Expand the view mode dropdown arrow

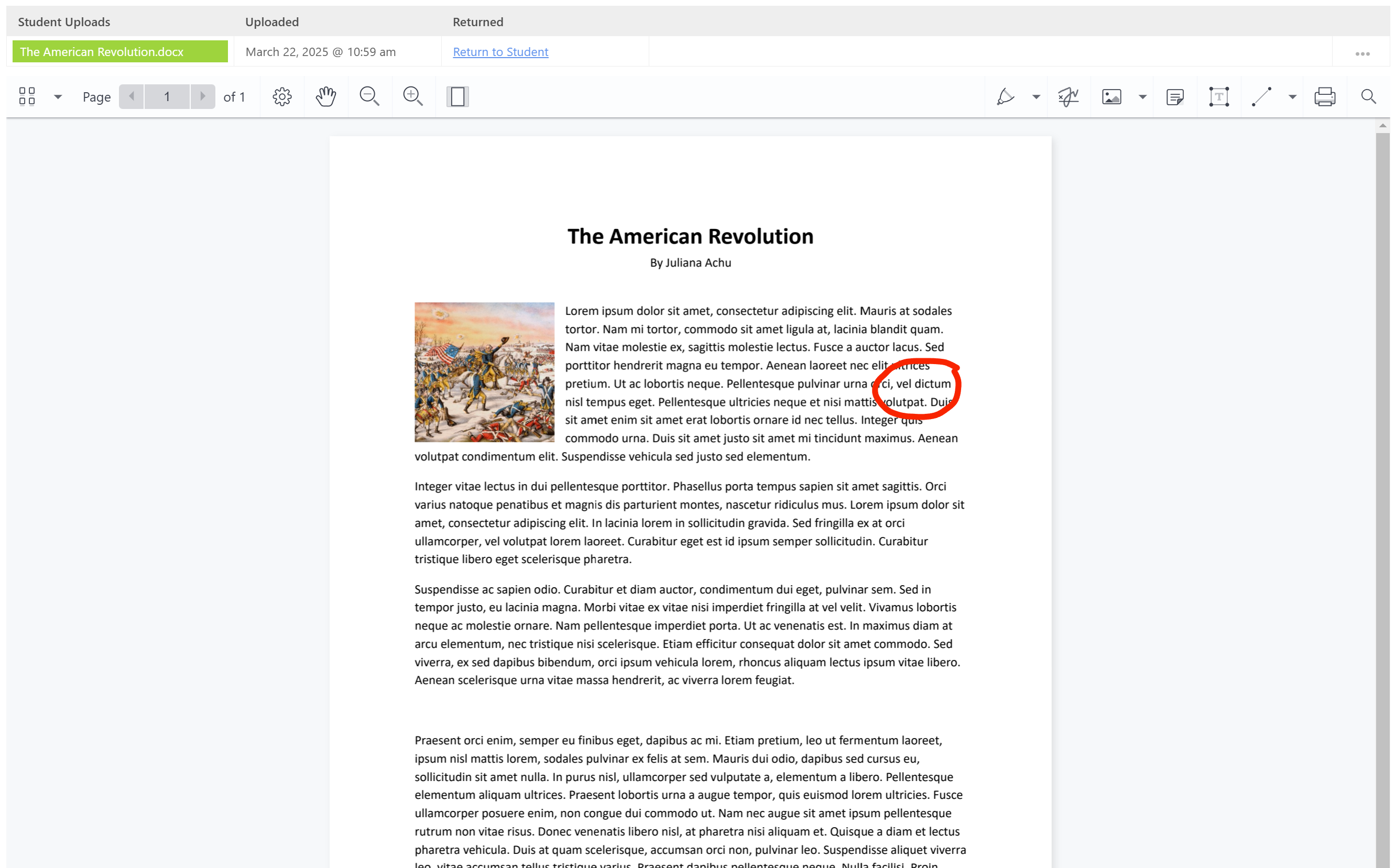coord(58,97)
